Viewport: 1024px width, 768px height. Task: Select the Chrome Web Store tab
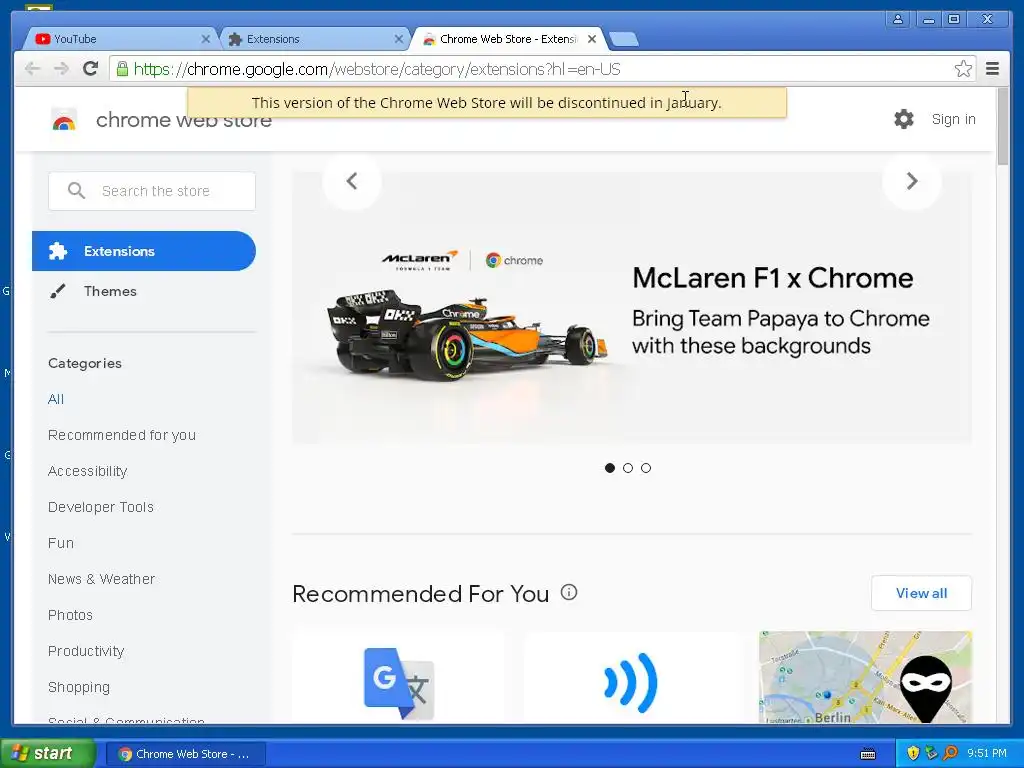tap(508, 39)
